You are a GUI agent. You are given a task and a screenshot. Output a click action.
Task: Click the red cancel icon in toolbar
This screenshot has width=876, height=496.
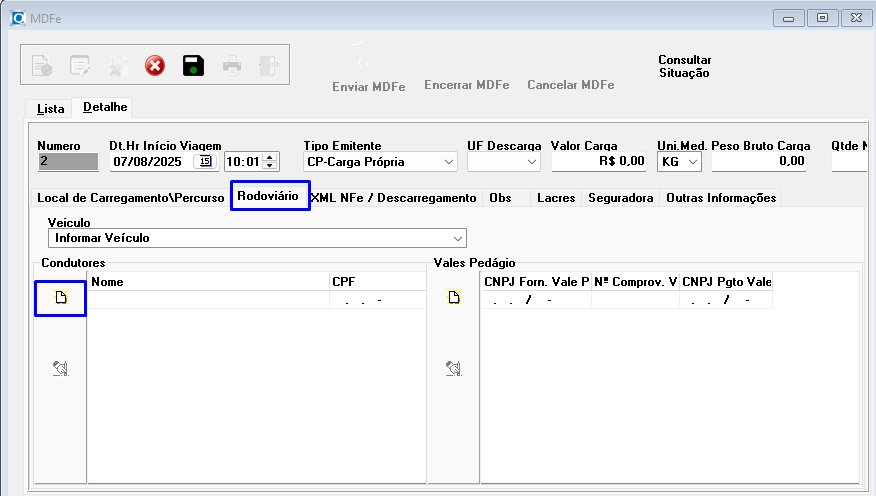pos(155,66)
